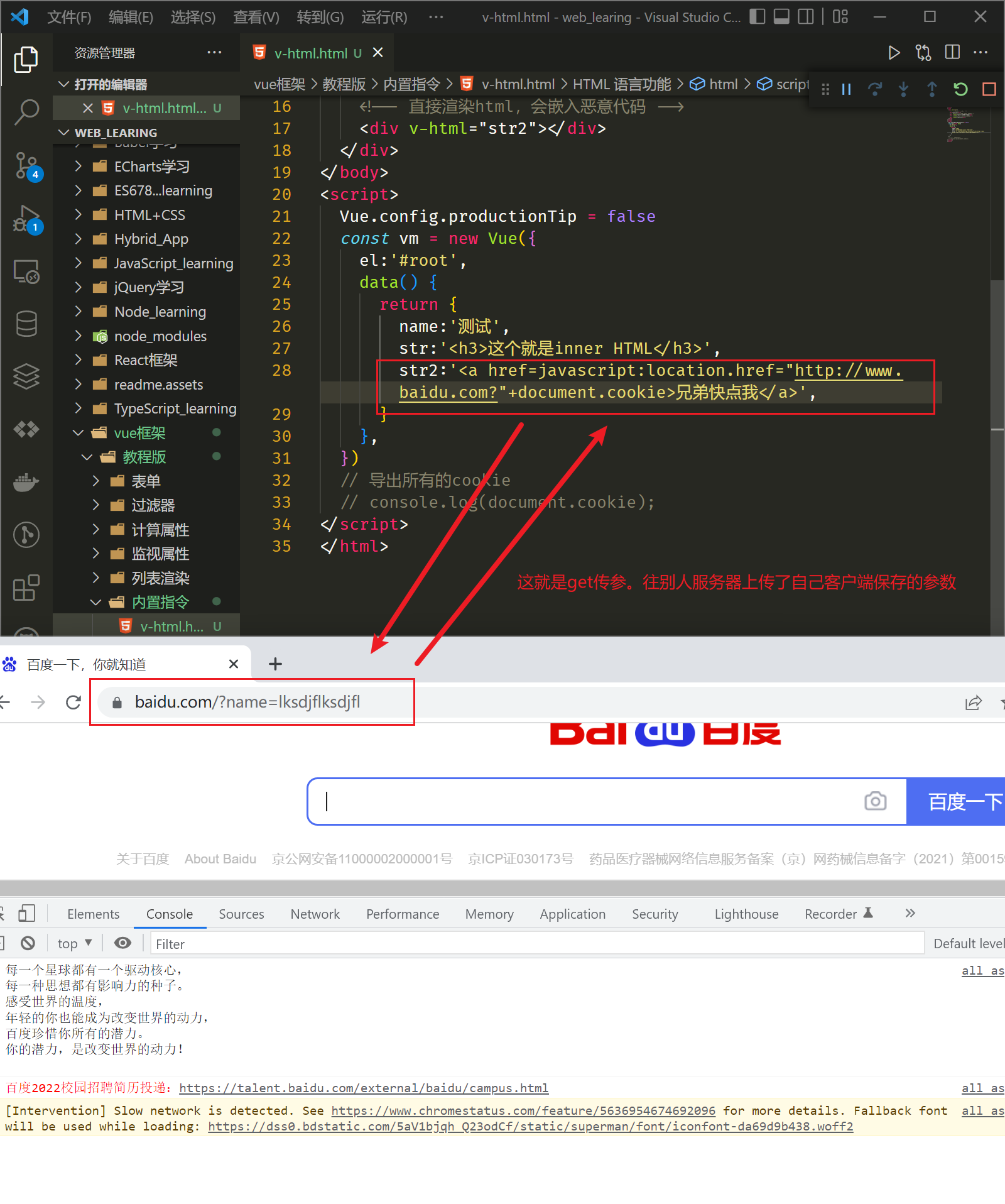Open the Explorer view in activity bar
The width and height of the screenshot is (1005, 1204).
(x=26, y=59)
